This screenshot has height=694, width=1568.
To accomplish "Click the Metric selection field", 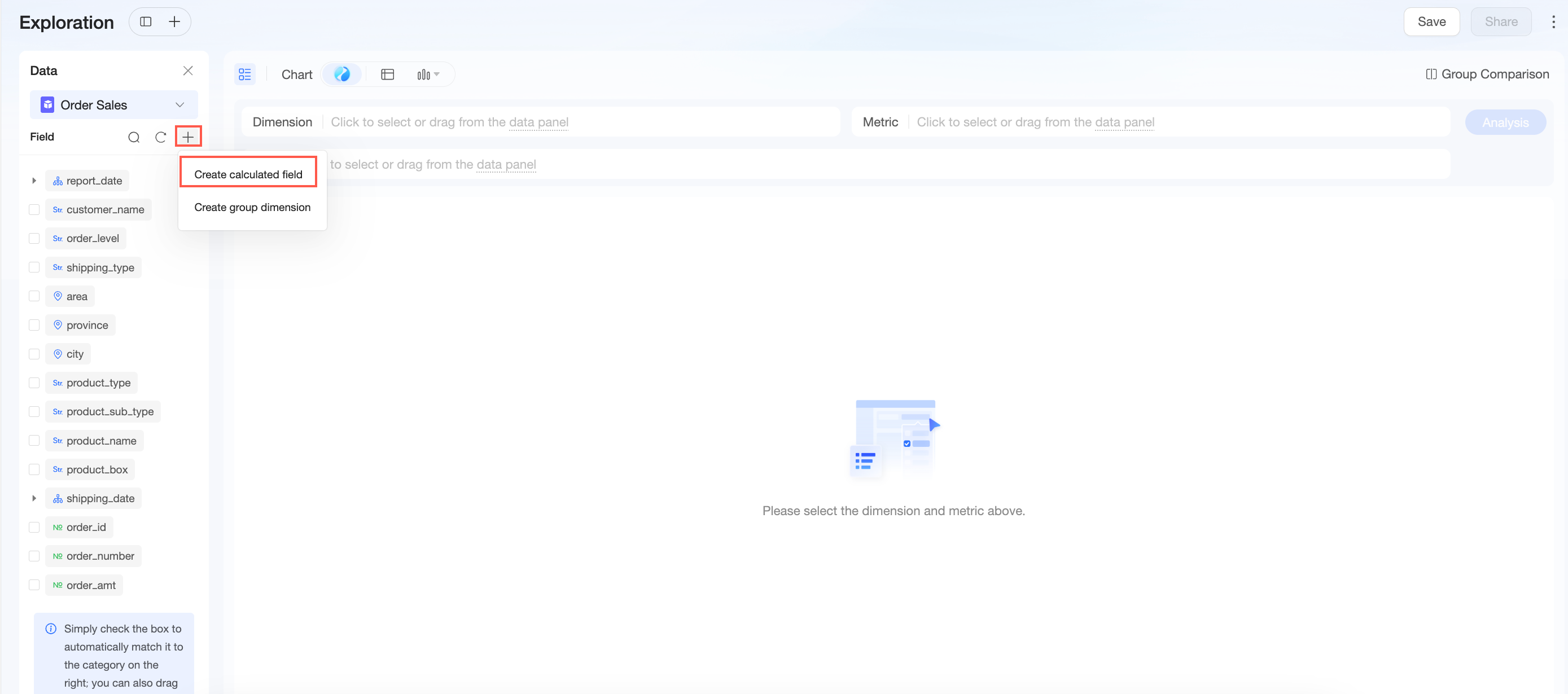I will (x=1150, y=122).
